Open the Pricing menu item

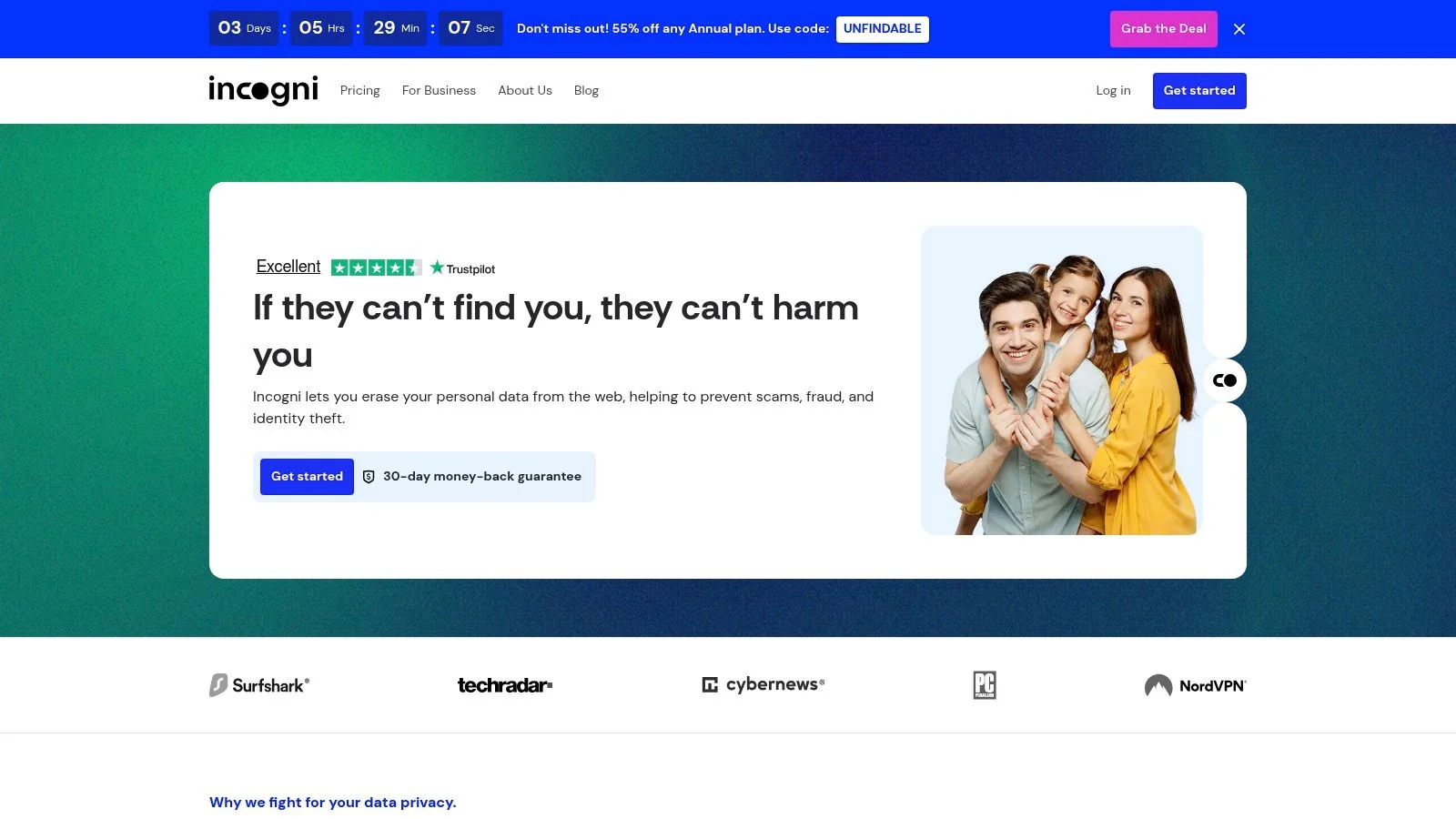pyautogui.click(x=360, y=90)
